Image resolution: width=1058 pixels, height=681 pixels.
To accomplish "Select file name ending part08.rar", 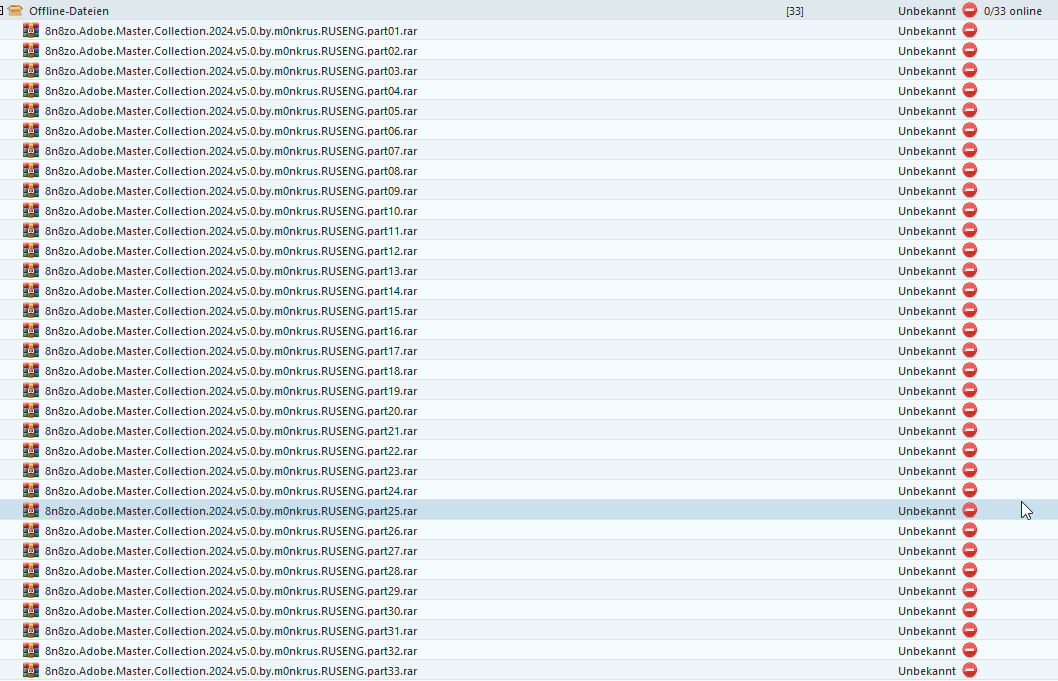I will (231, 171).
